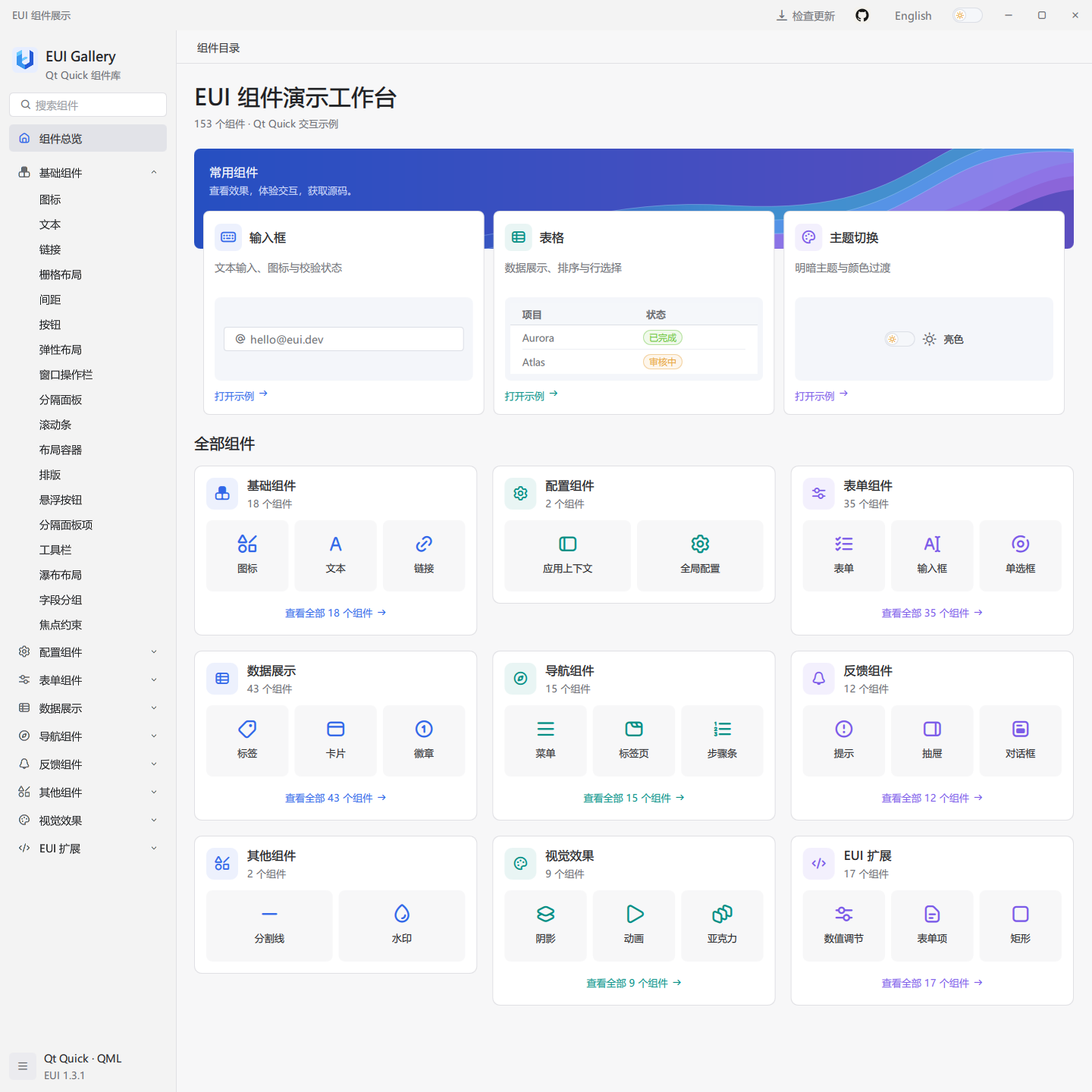The height and width of the screenshot is (1092, 1092).
Task: Open the 步骤条 steps tile
Action: (x=722, y=741)
